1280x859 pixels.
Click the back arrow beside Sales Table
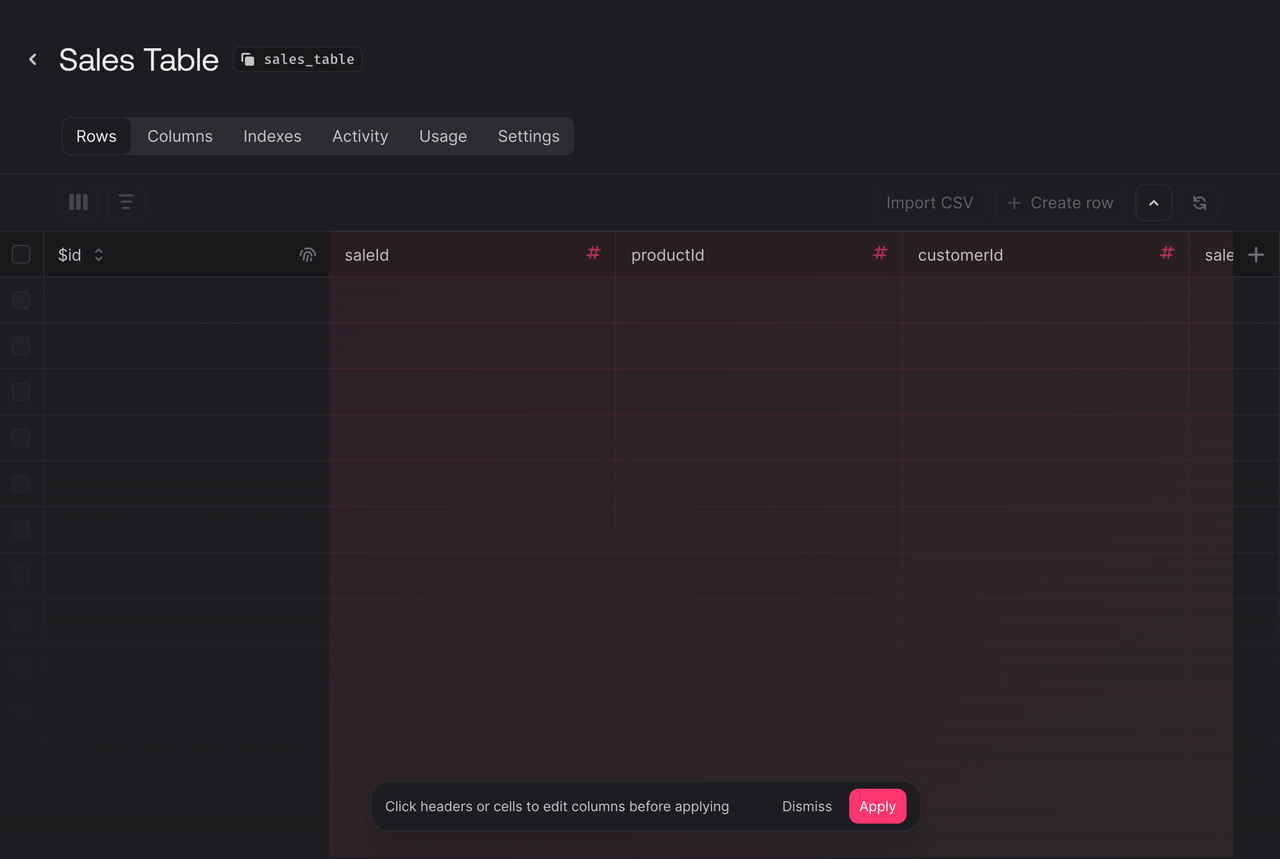pyautogui.click(x=33, y=60)
